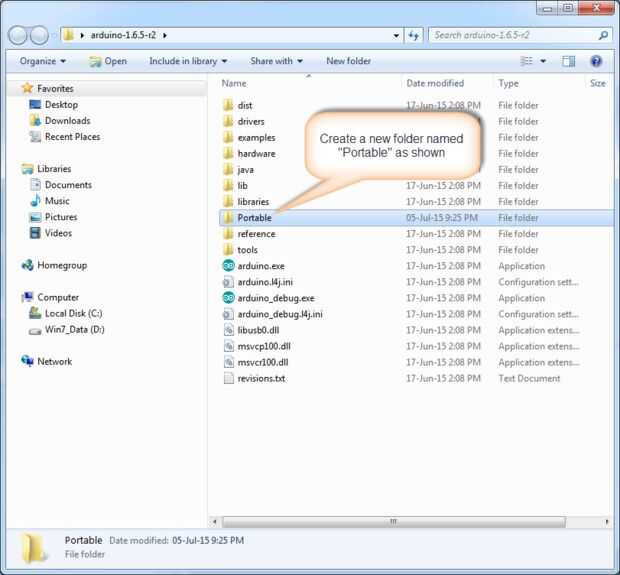Click the Forward navigation button
The image size is (620, 575).
(x=39, y=35)
